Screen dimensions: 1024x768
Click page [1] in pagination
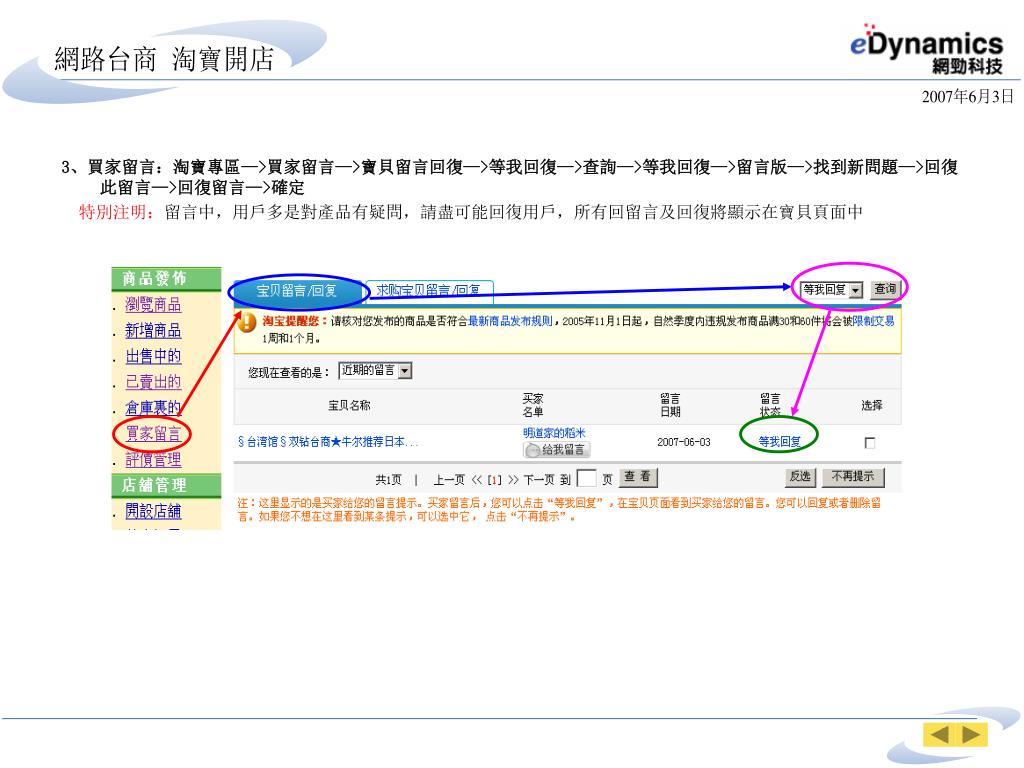pos(495,480)
